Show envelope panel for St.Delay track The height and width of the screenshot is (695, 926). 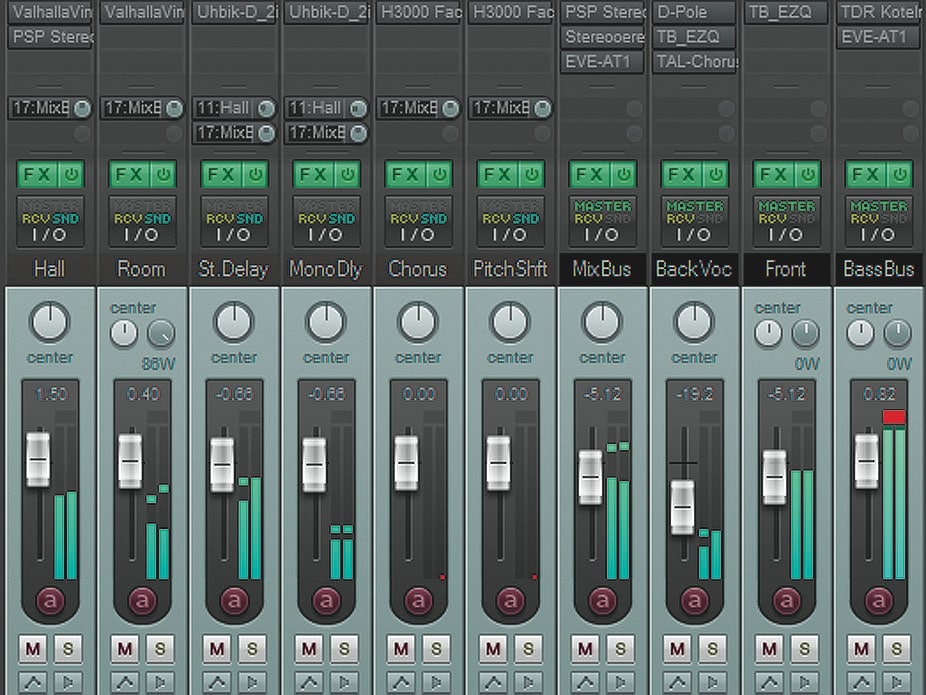tap(218, 683)
